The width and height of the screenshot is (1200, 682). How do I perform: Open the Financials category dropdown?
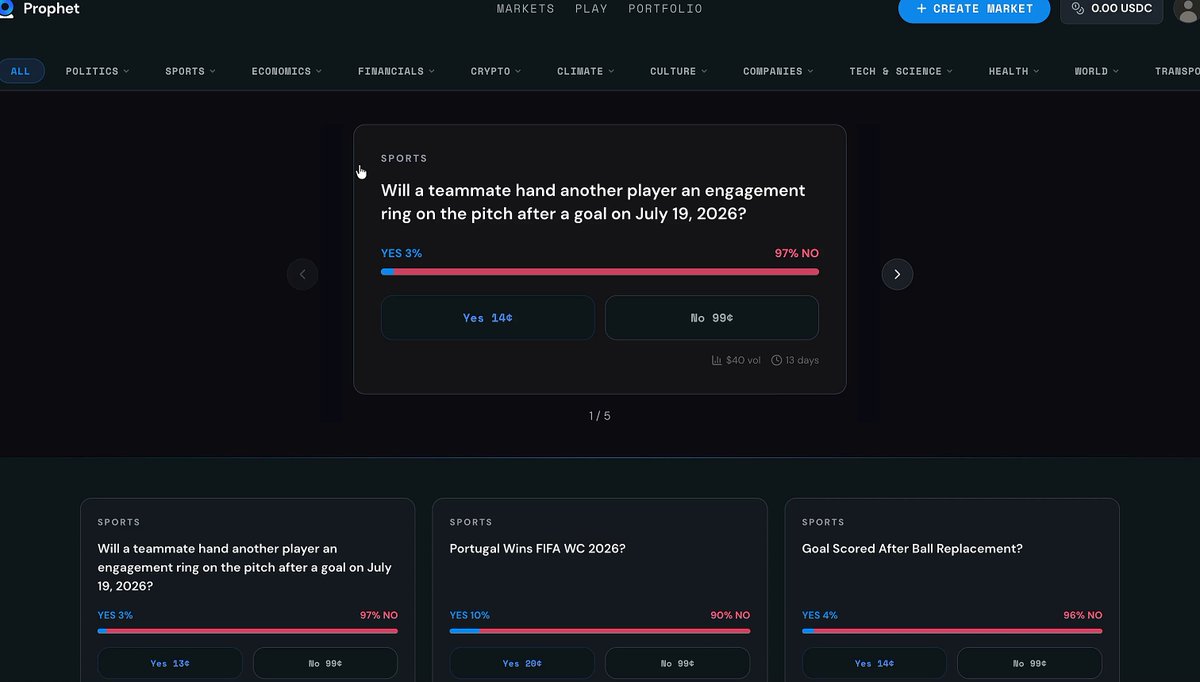click(396, 71)
